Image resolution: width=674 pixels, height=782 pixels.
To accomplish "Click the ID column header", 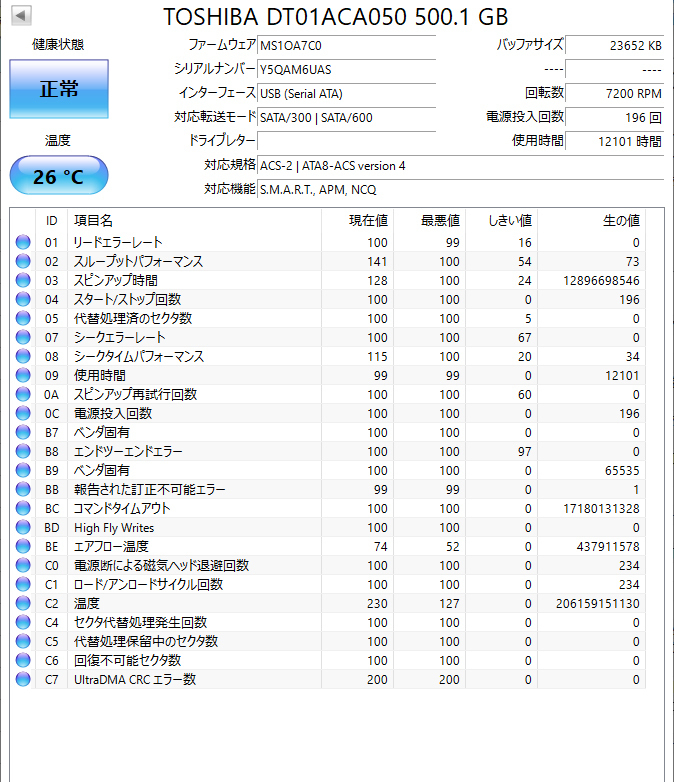I will (51, 220).
